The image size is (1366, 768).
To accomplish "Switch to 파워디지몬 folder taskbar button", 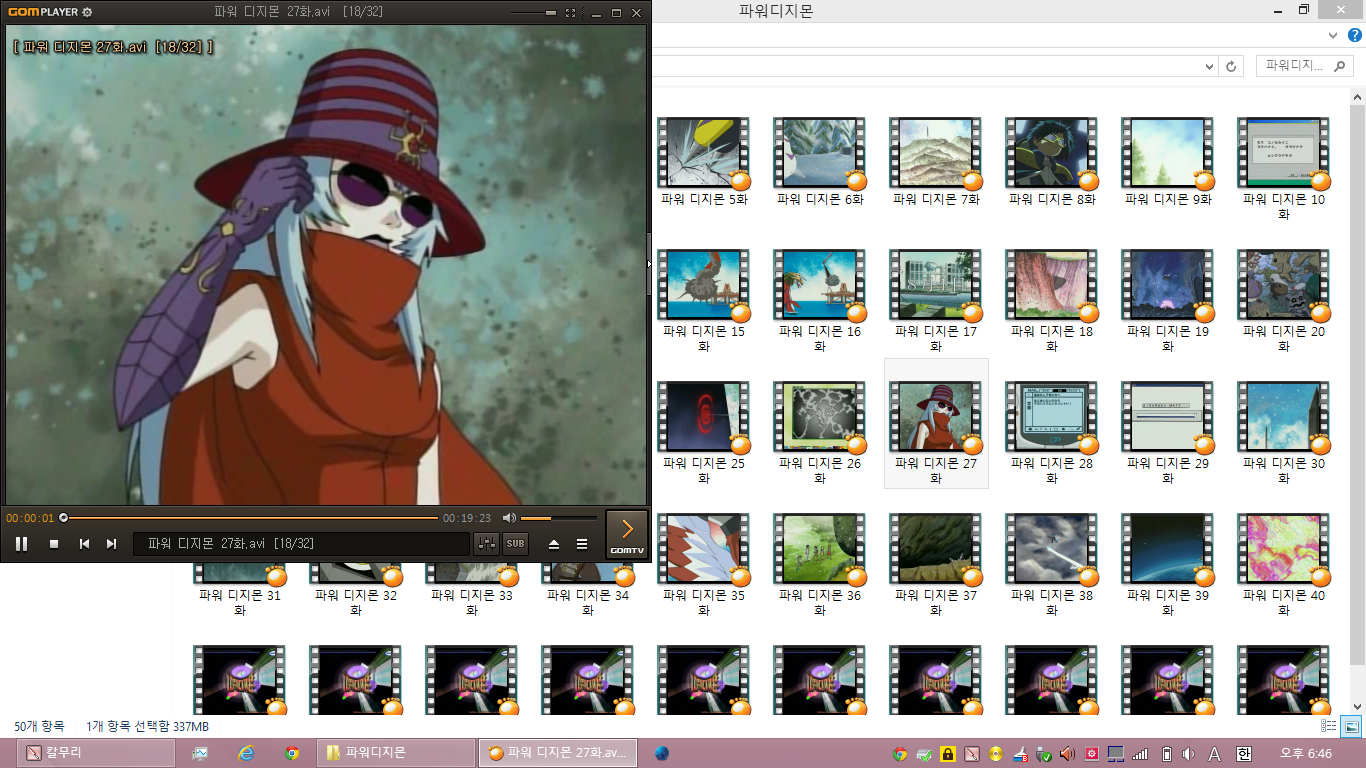I will (396, 753).
